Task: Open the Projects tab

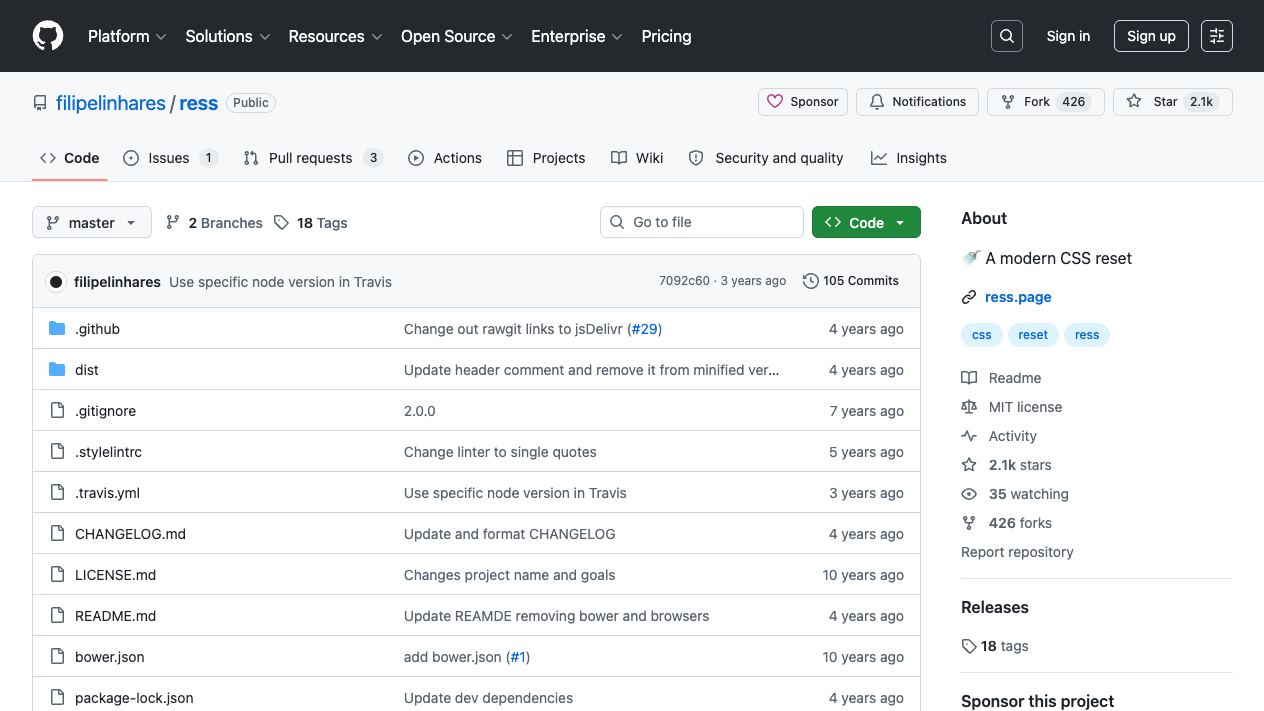Action: coord(546,158)
